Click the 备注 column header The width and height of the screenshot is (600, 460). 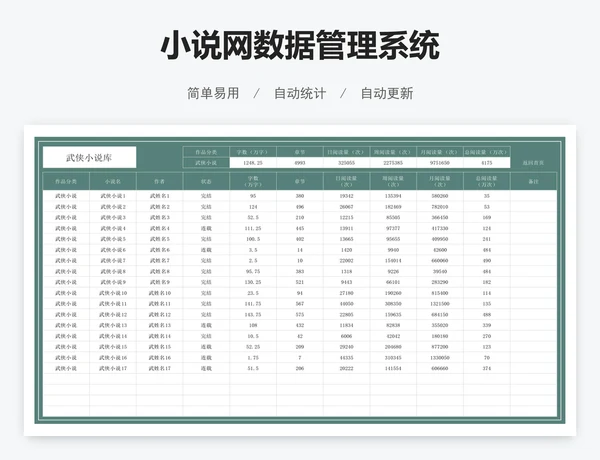(x=533, y=182)
